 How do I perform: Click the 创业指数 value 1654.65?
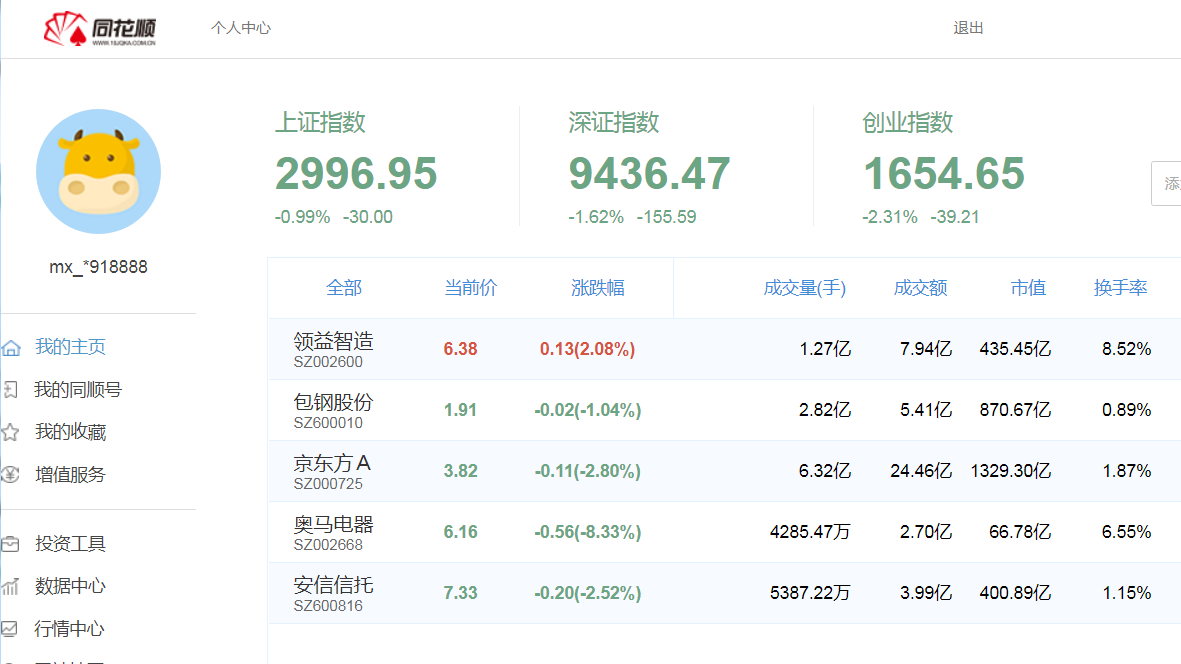[944, 173]
